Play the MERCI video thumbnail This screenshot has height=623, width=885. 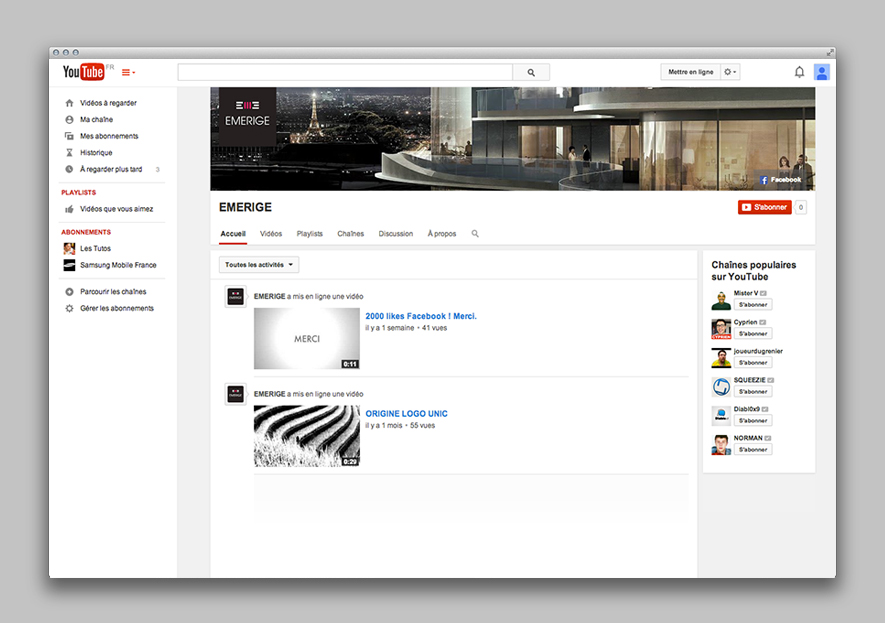point(306,339)
